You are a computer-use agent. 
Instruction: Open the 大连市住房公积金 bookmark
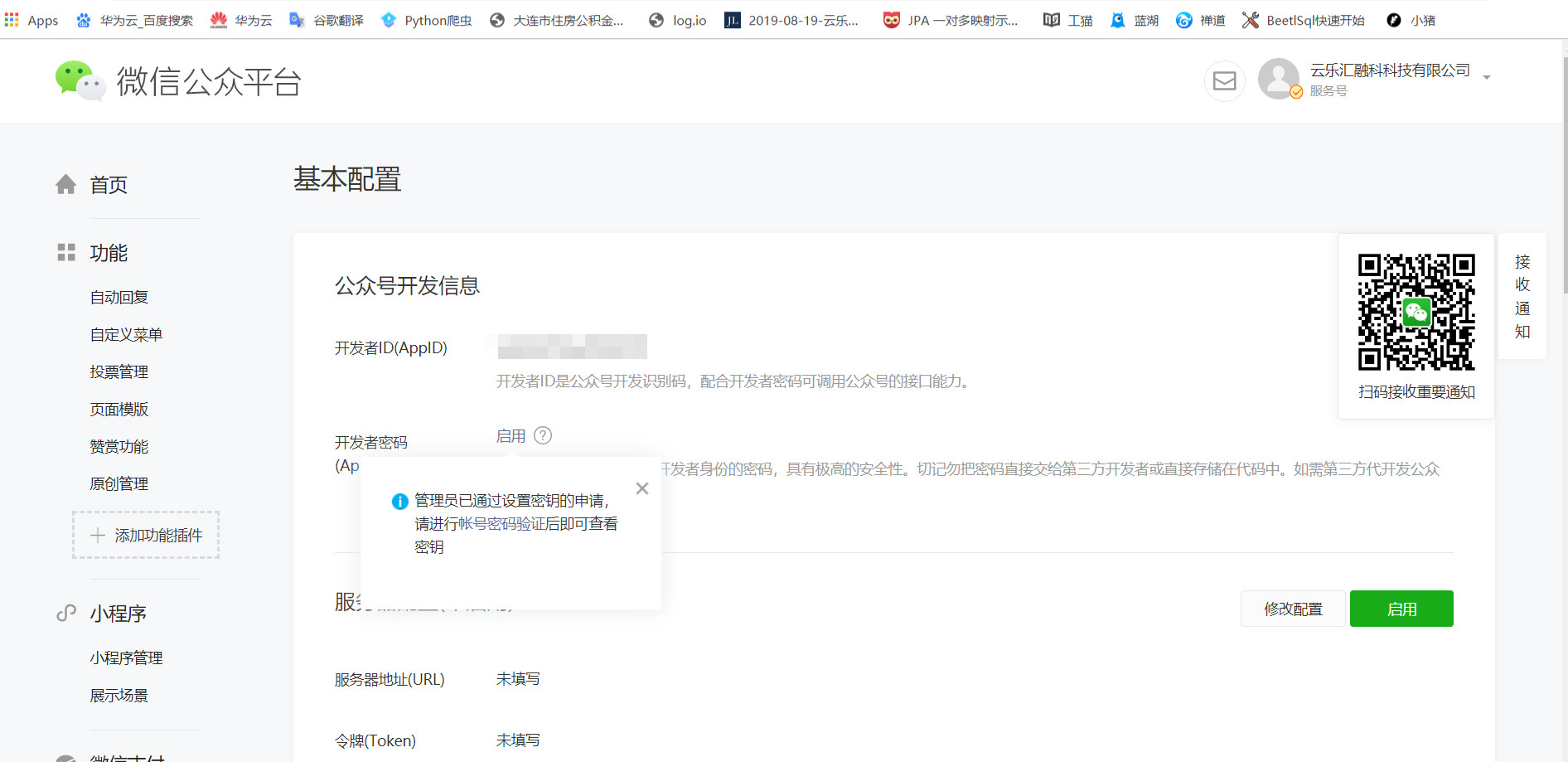[x=556, y=20]
